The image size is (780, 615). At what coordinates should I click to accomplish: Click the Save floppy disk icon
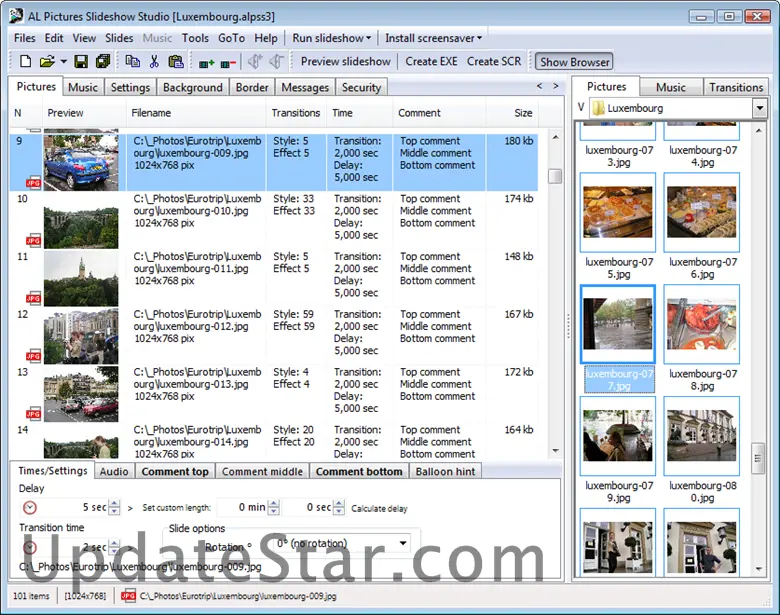pos(81,61)
